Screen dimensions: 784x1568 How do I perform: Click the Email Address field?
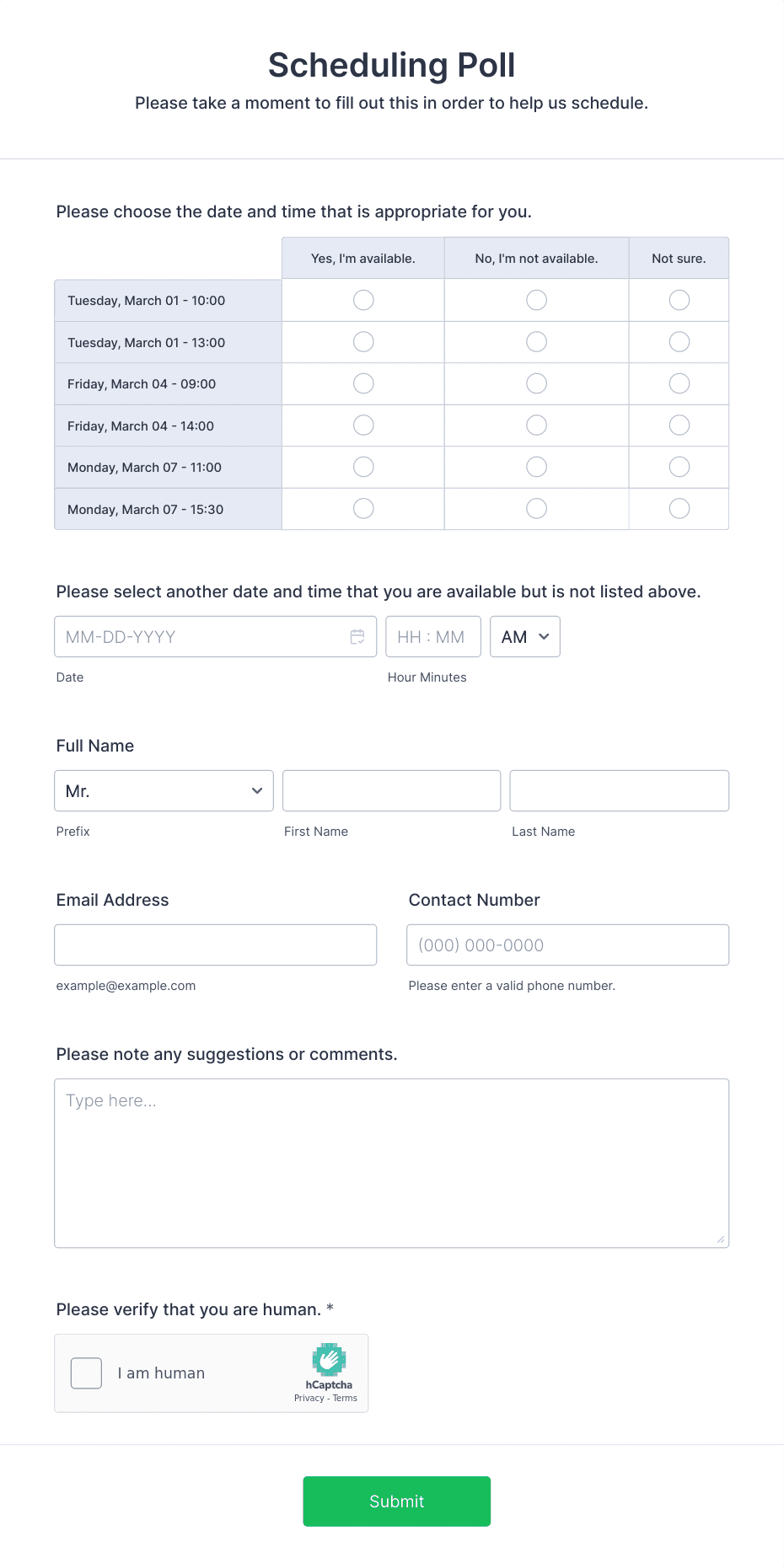(x=215, y=945)
